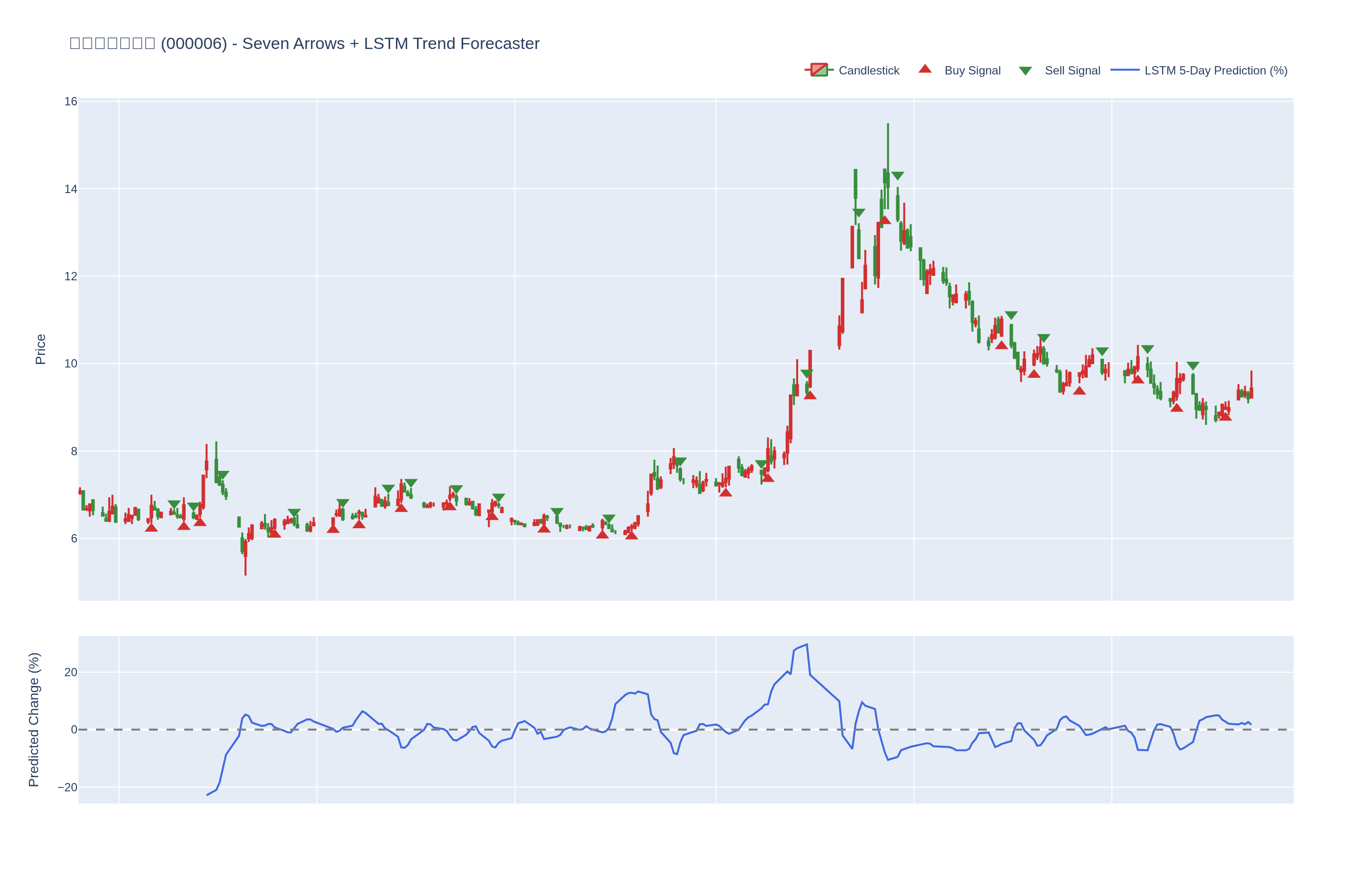Click the Predicted Change (%) axis title

pyautogui.click(x=34, y=719)
